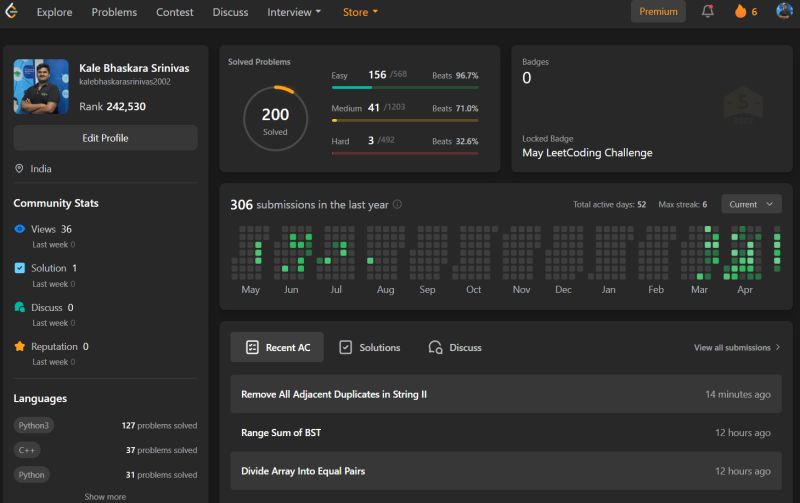800x503 pixels.
Task: Open the Problems page
Action: click(x=114, y=12)
